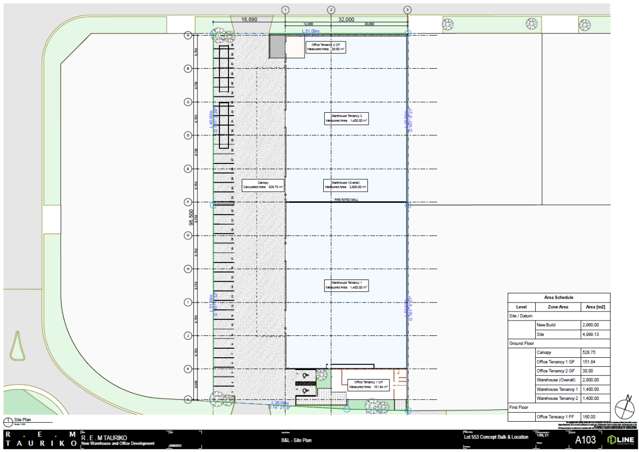This screenshot has width=639, height=452.
Task: Click the accessible parking symbol near the office
Action: pos(306,375)
